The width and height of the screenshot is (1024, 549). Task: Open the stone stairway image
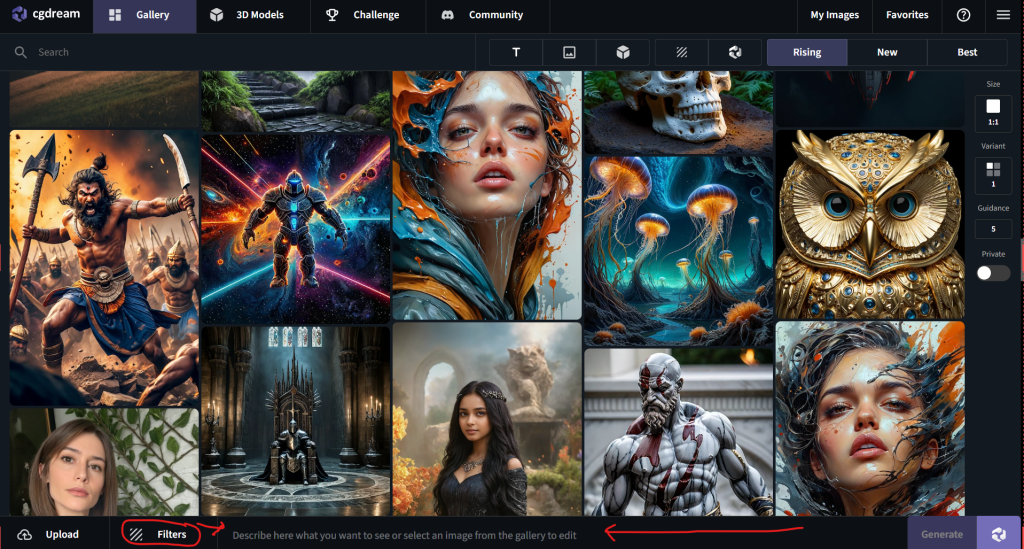(x=296, y=101)
